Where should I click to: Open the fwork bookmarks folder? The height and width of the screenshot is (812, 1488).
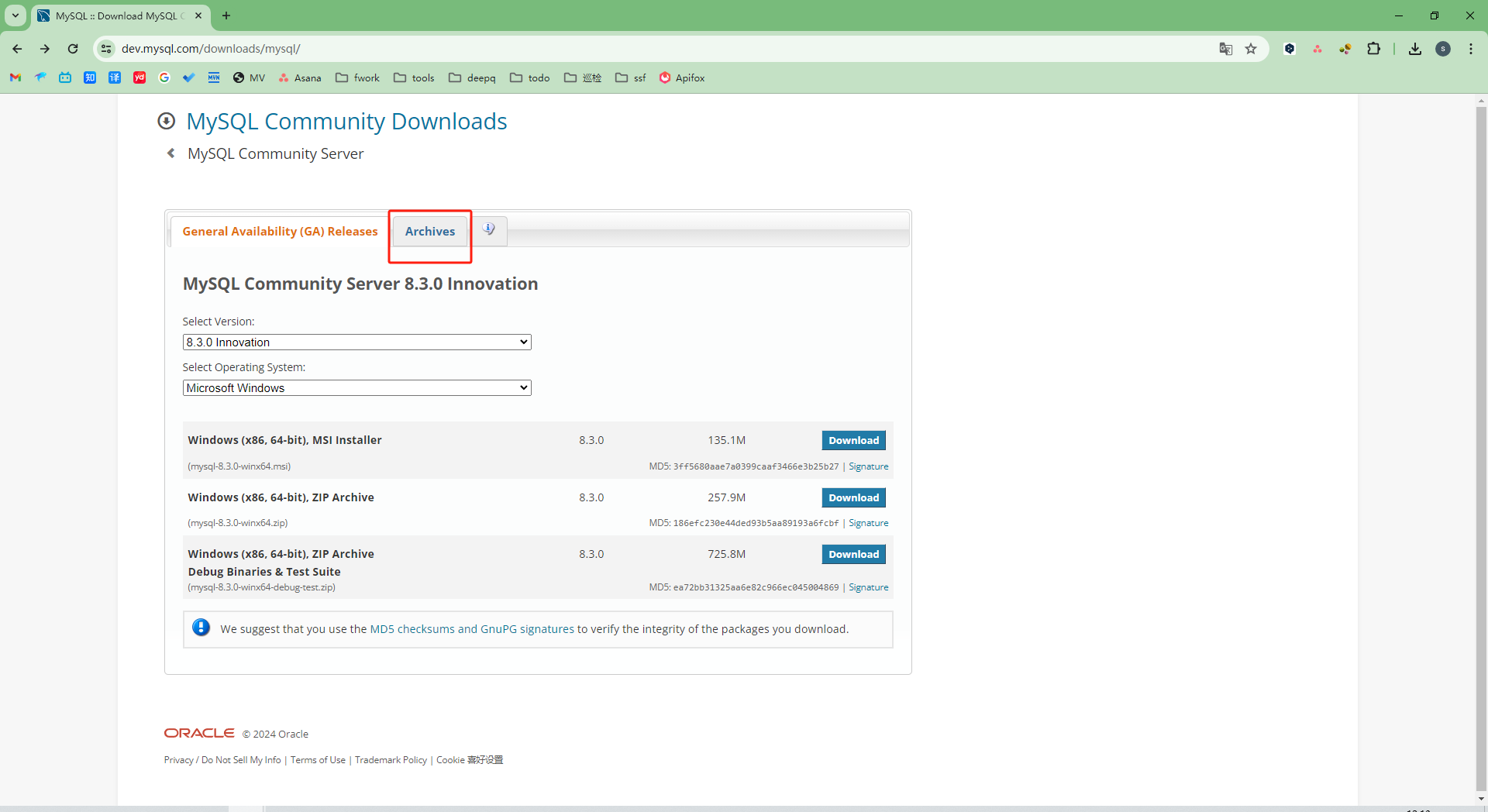click(x=357, y=77)
